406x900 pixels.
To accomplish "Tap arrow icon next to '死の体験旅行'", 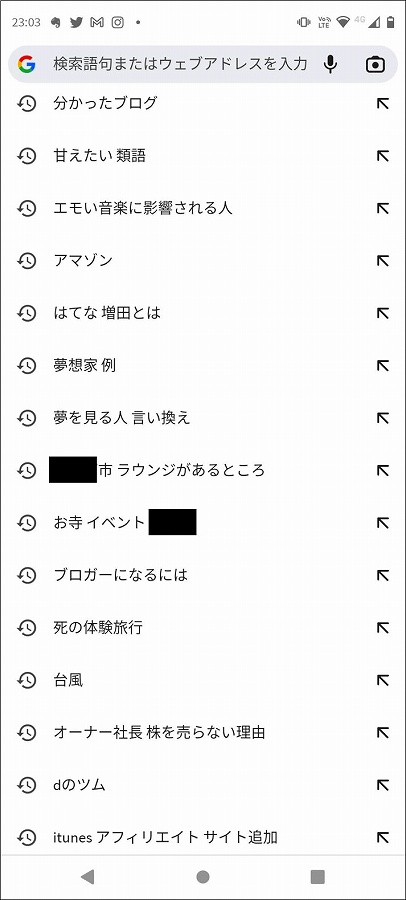I will click(x=382, y=627).
